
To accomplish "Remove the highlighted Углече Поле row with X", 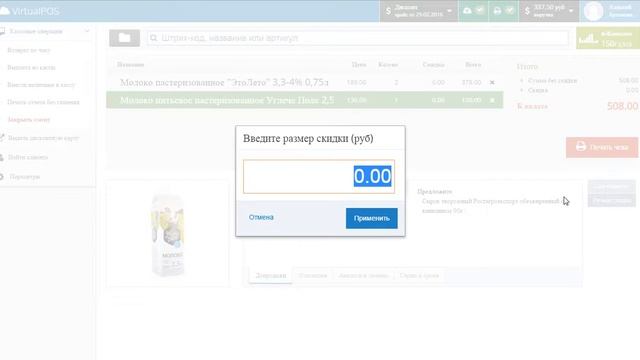I will point(492,100).
